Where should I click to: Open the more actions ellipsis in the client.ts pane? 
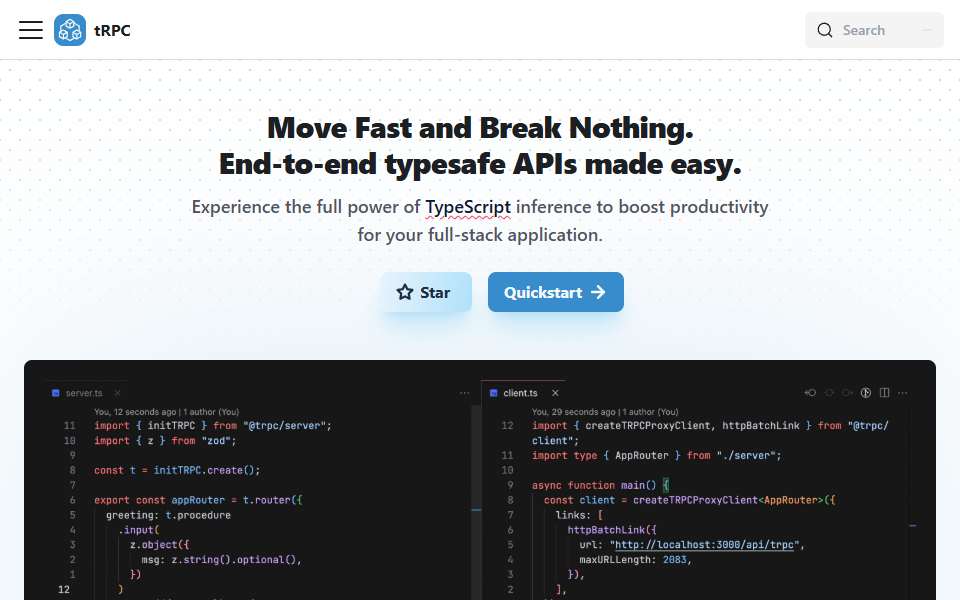click(x=902, y=393)
